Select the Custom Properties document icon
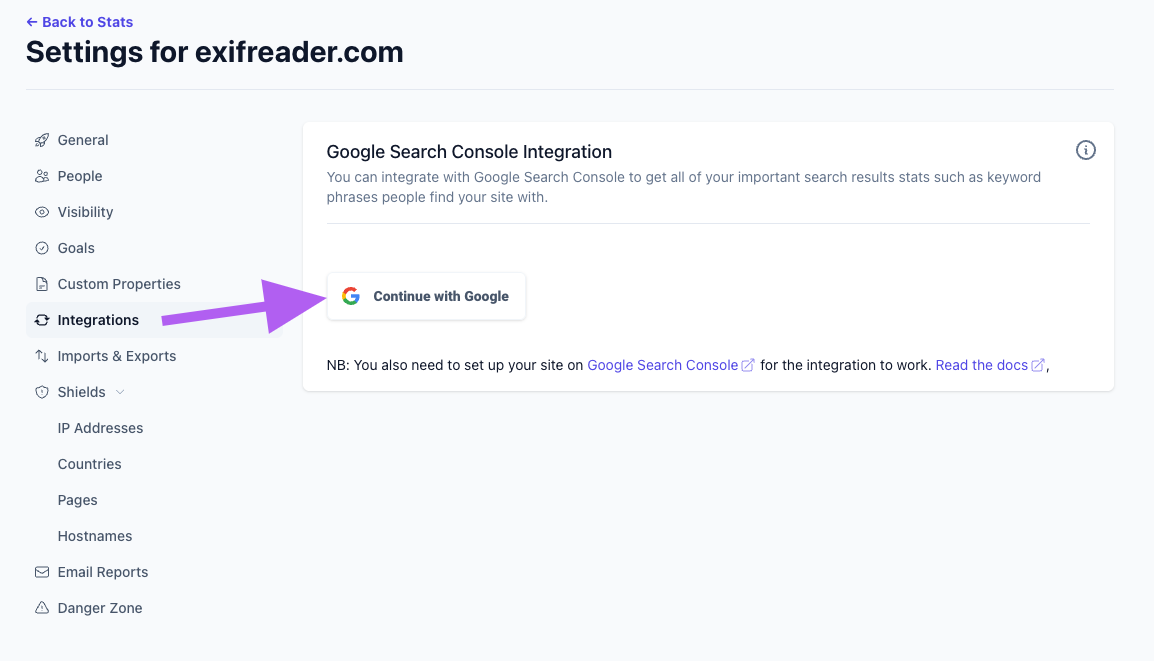 [x=40, y=284]
